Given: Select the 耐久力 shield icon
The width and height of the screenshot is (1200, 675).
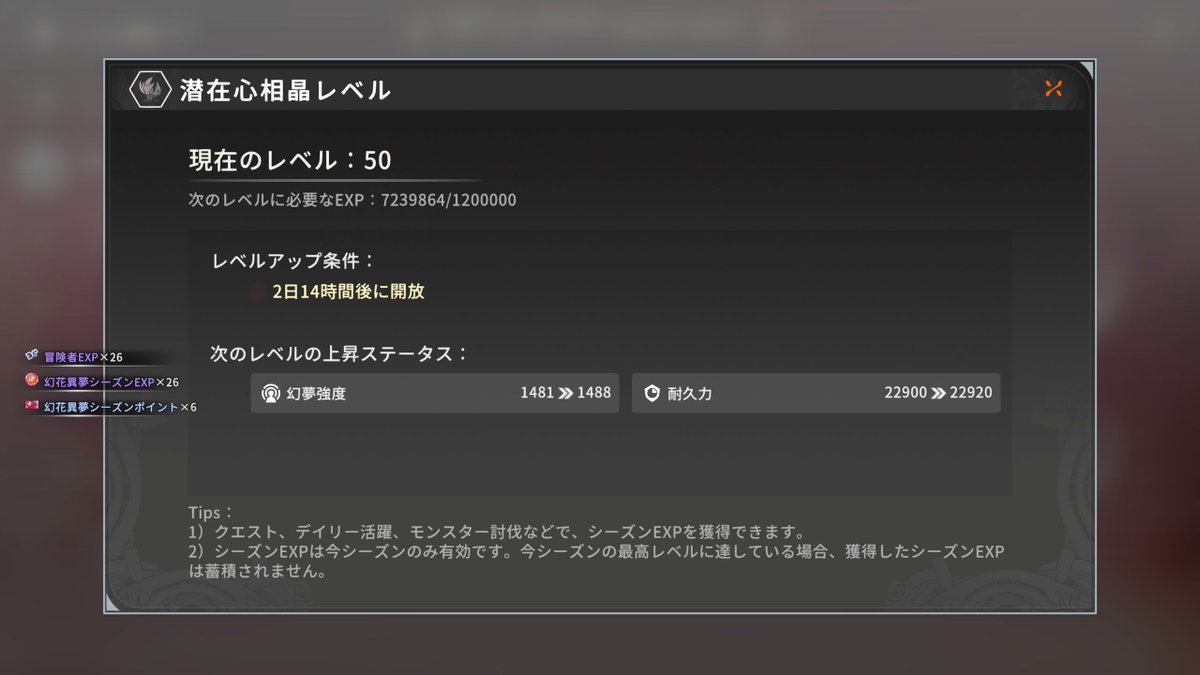Looking at the screenshot, I should [x=650, y=393].
